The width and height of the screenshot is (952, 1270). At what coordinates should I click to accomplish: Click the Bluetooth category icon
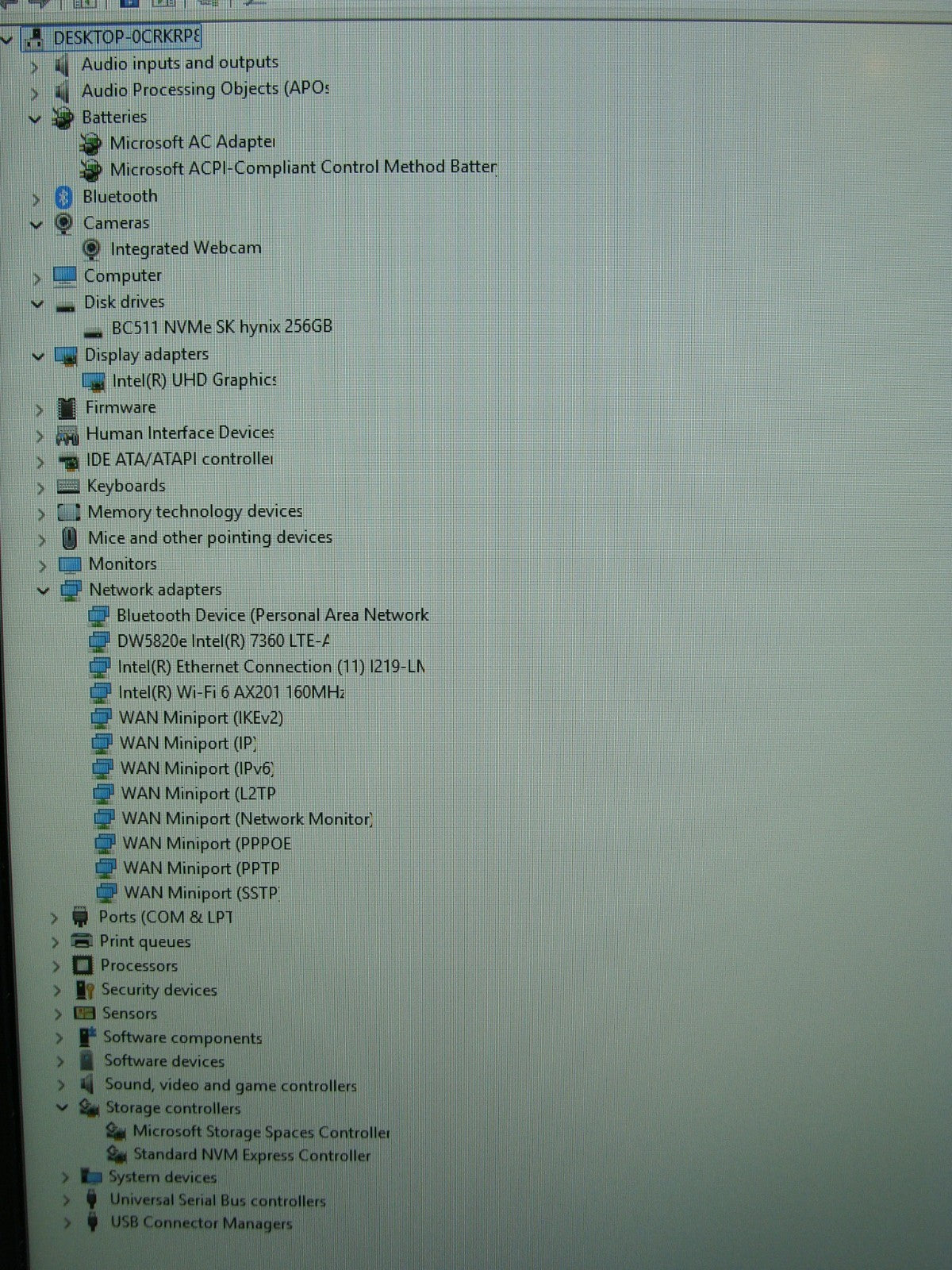pyautogui.click(x=63, y=197)
